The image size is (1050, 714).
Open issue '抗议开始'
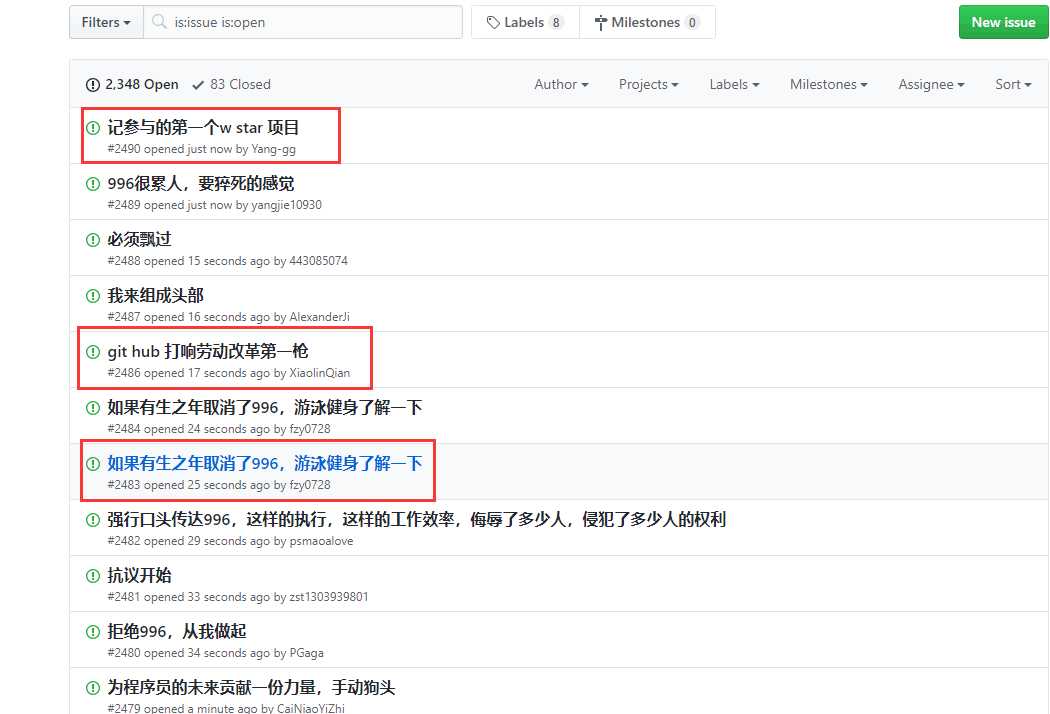click(139, 575)
